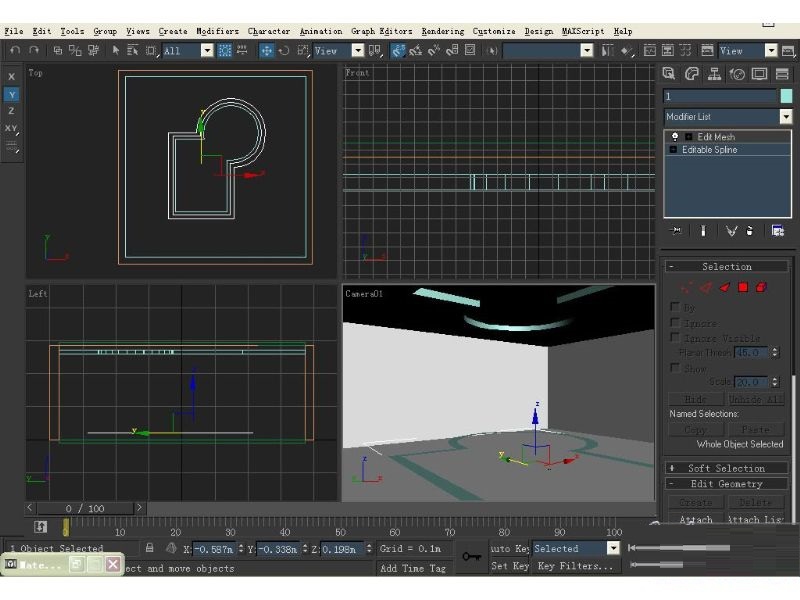
Task: Click the Attach button
Action: click(696, 519)
